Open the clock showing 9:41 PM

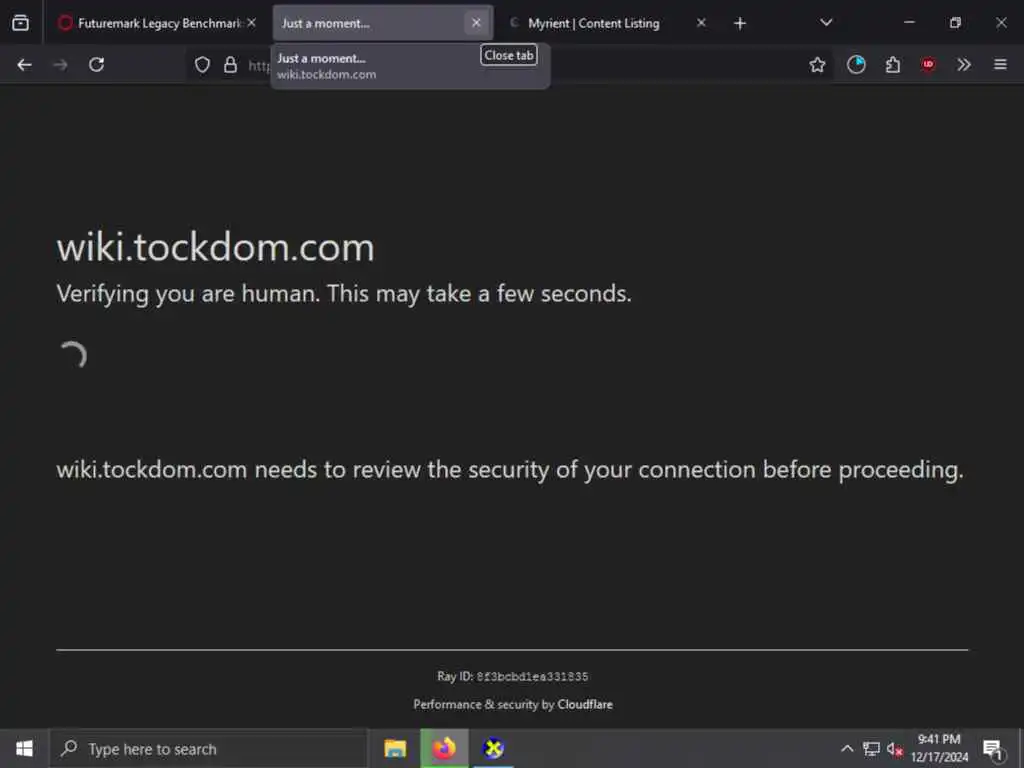tap(939, 748)
